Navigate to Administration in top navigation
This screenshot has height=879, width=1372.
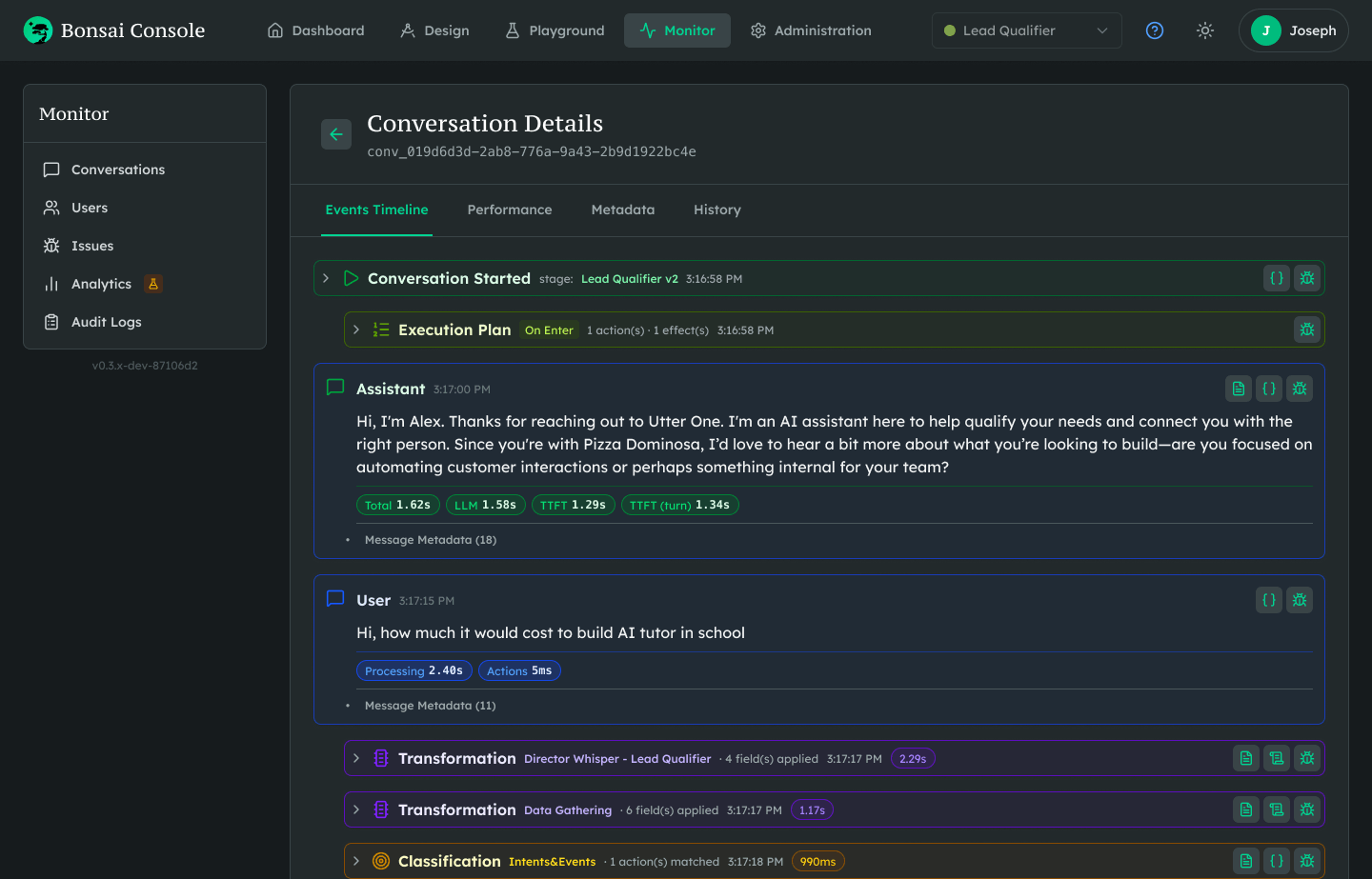click(811, 30)
